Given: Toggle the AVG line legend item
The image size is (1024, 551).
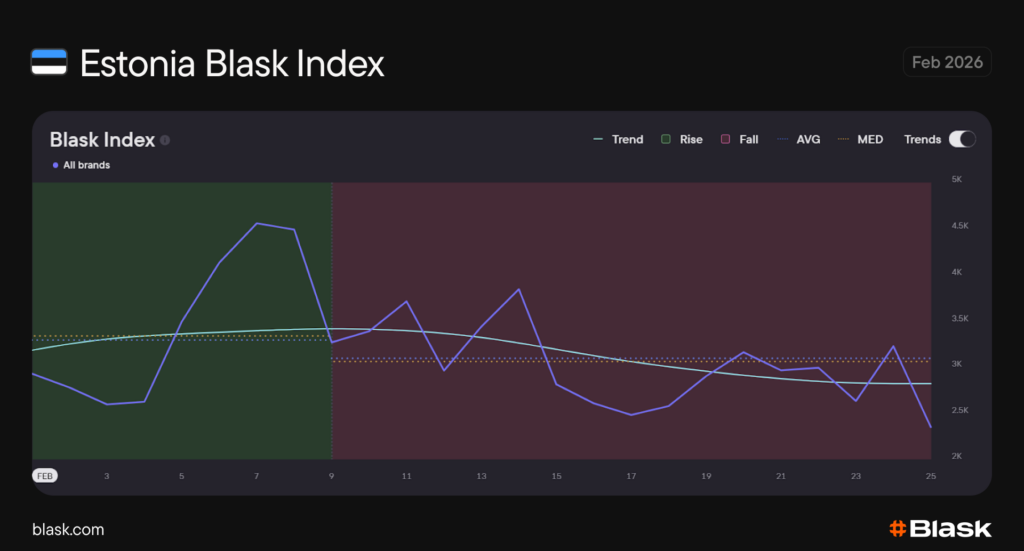Looking at the screenshot, I should click(x=800, y=139).
